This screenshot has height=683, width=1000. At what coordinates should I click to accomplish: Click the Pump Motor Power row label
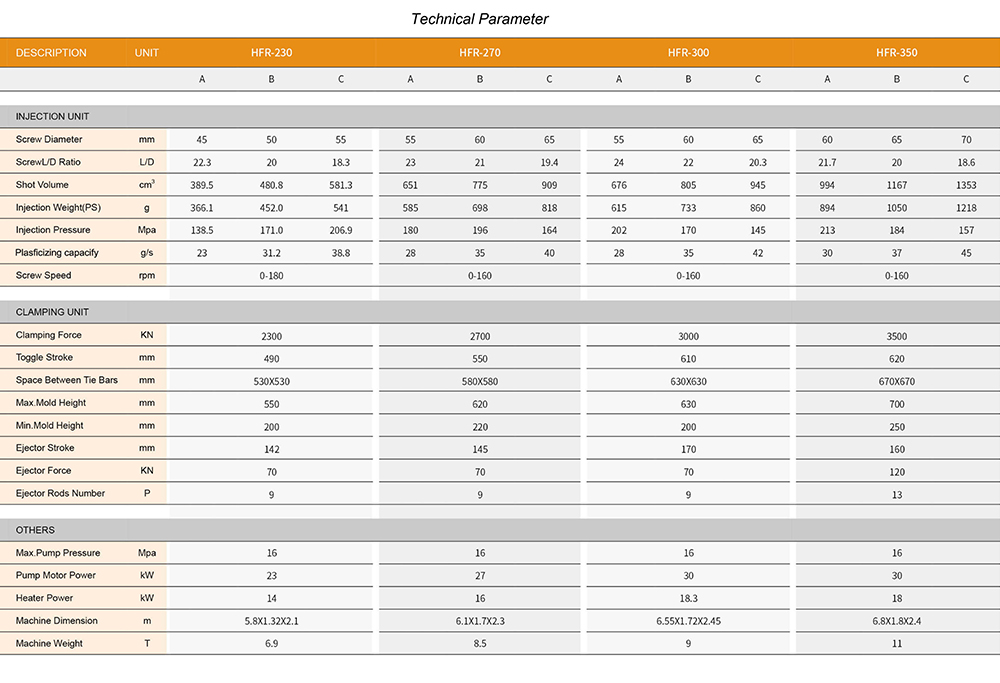(56, 576)
